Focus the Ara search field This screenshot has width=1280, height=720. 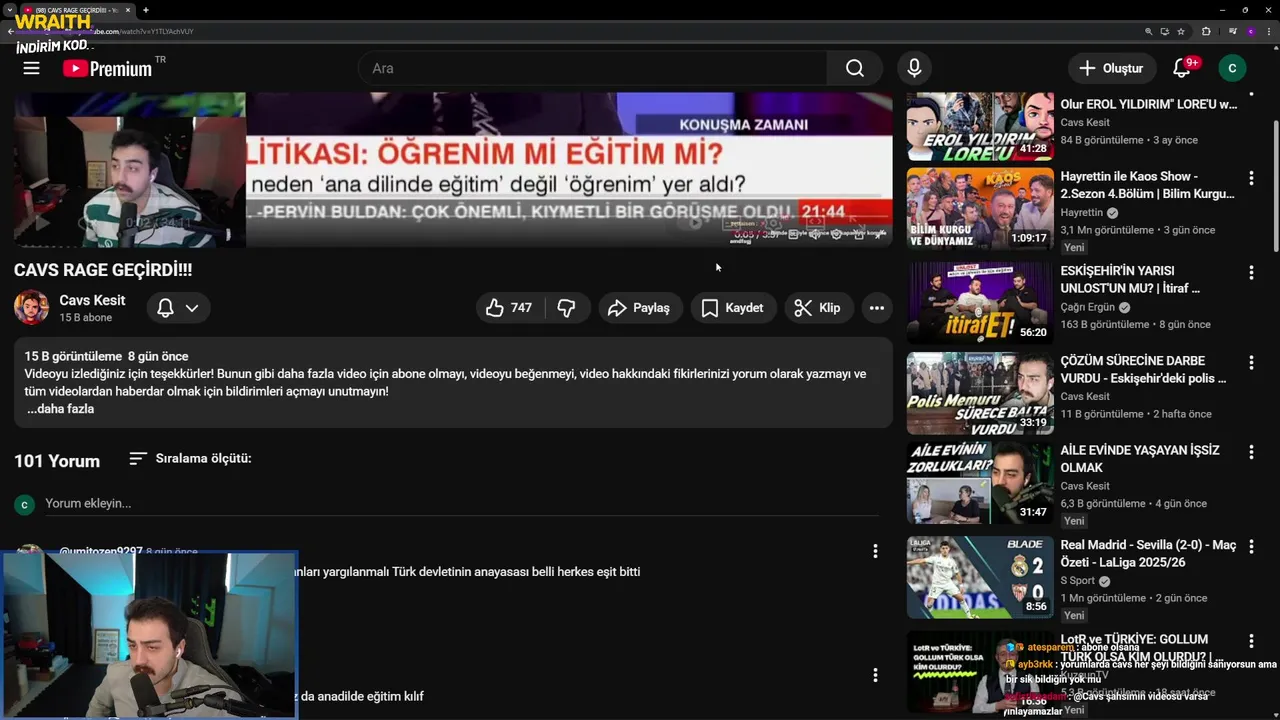pyautogui.click(x=592, y=68)
